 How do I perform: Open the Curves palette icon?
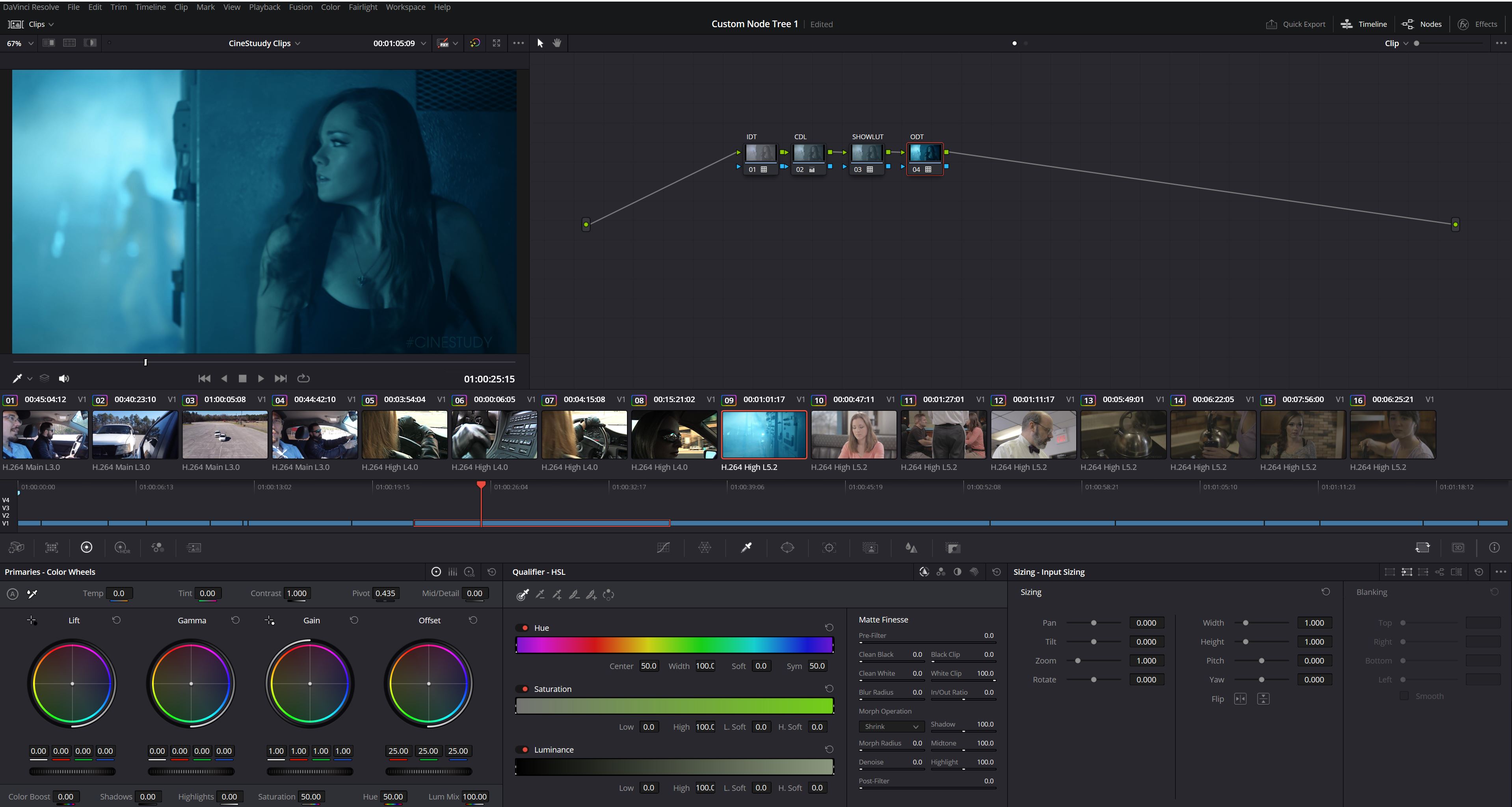point(663,548)
